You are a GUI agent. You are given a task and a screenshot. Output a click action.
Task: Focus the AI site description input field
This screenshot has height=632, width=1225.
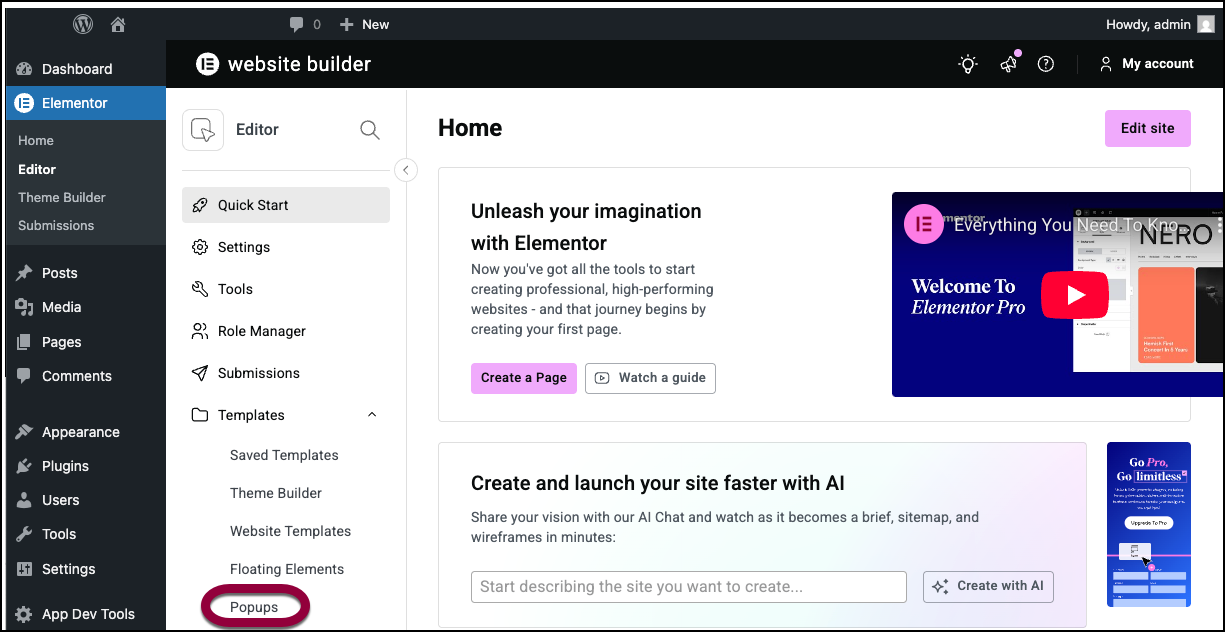pyautogui.click(x=688, y=587)
